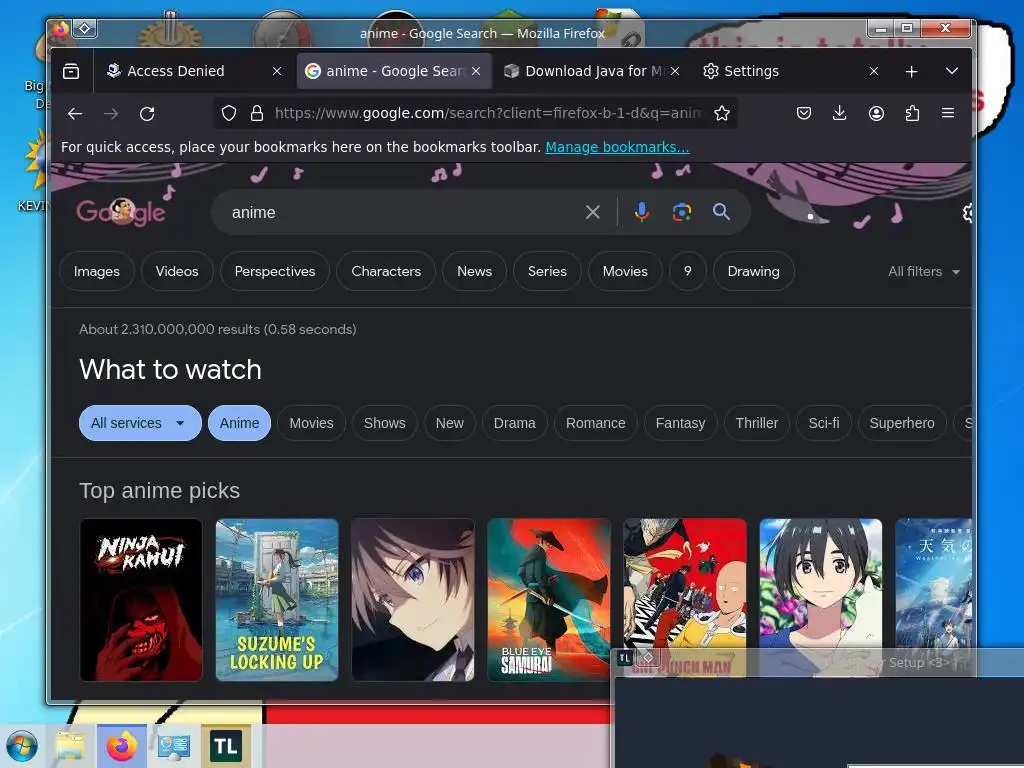Open the Blue Eye Samurai poster

pyautogui.click(x=549, y=600)
